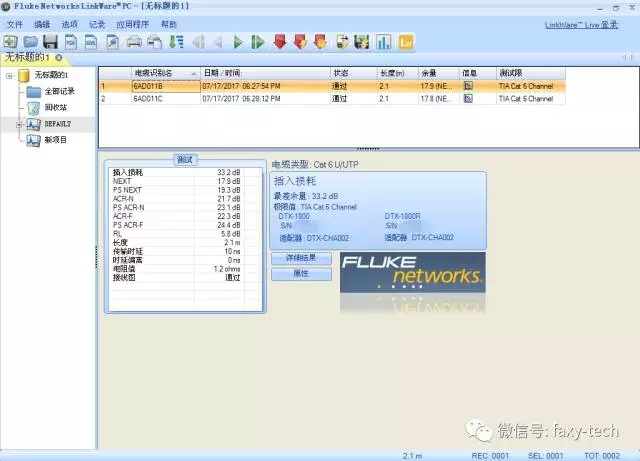The width and height of the screenshot is (640, 461).
Task: Sort by 电缆识别名 column header
Action: click(166, 73)
